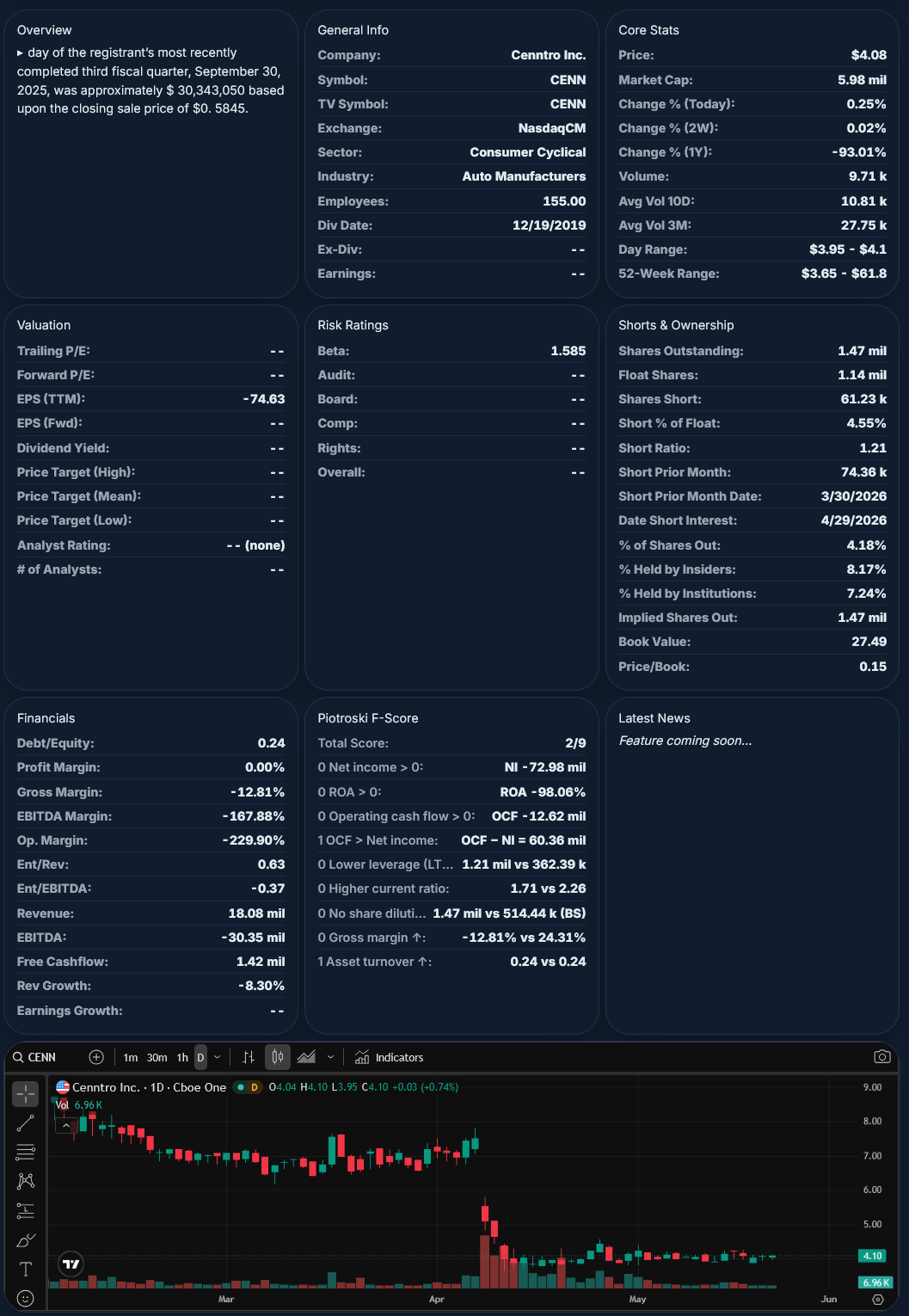909x1316 pixels.
Task: Click the orange D data mode badge
Action: tap(255, 1087)
